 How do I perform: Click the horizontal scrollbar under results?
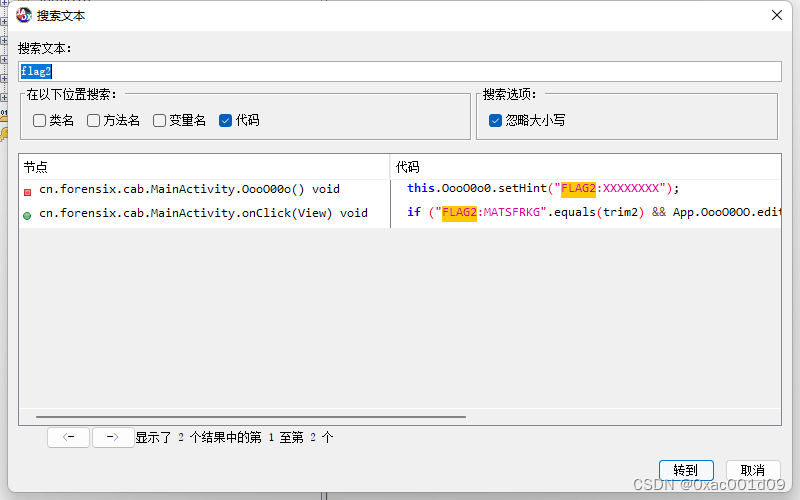point(251,416)
